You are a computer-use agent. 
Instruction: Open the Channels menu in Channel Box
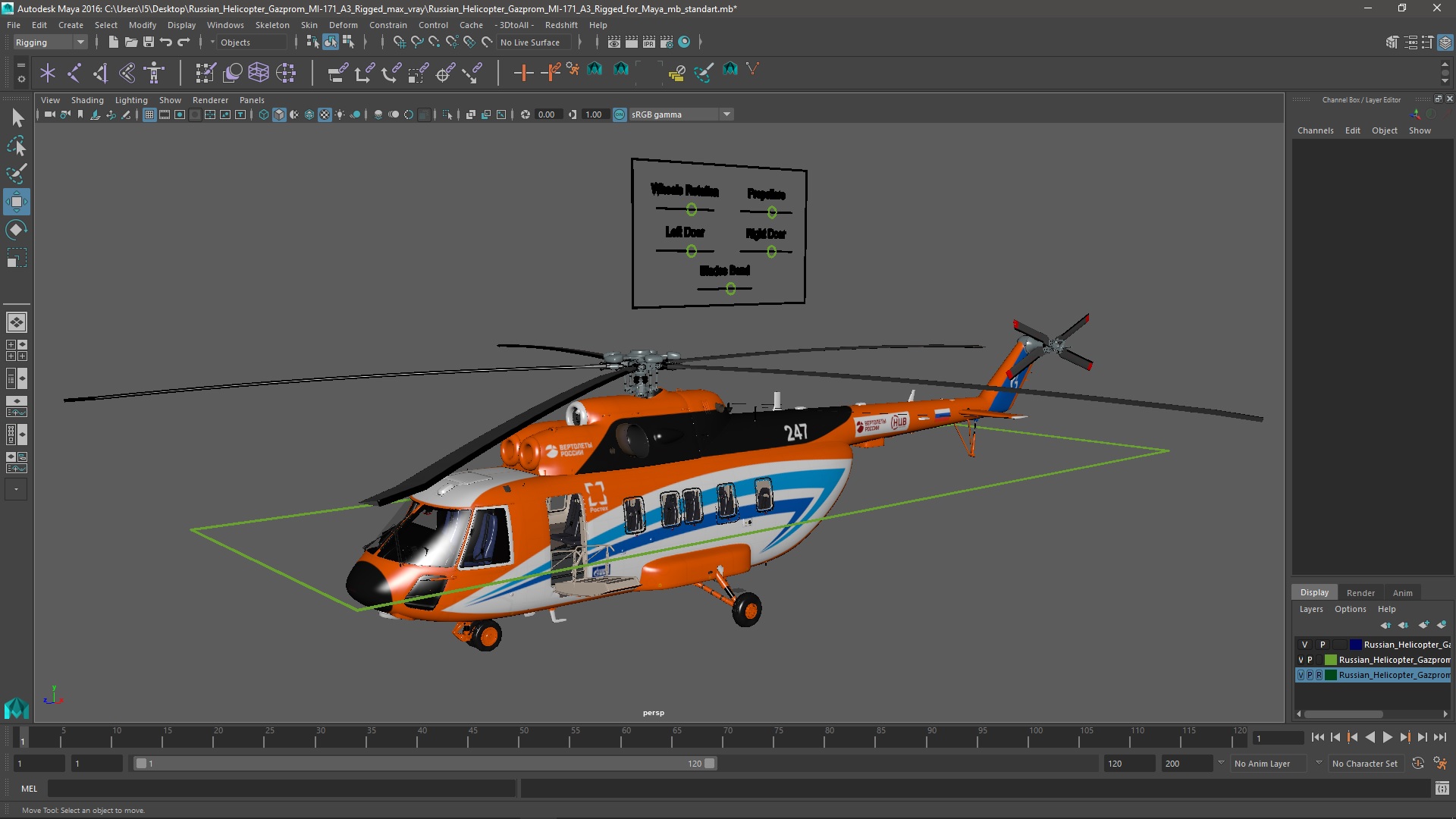coord(1315,130)
